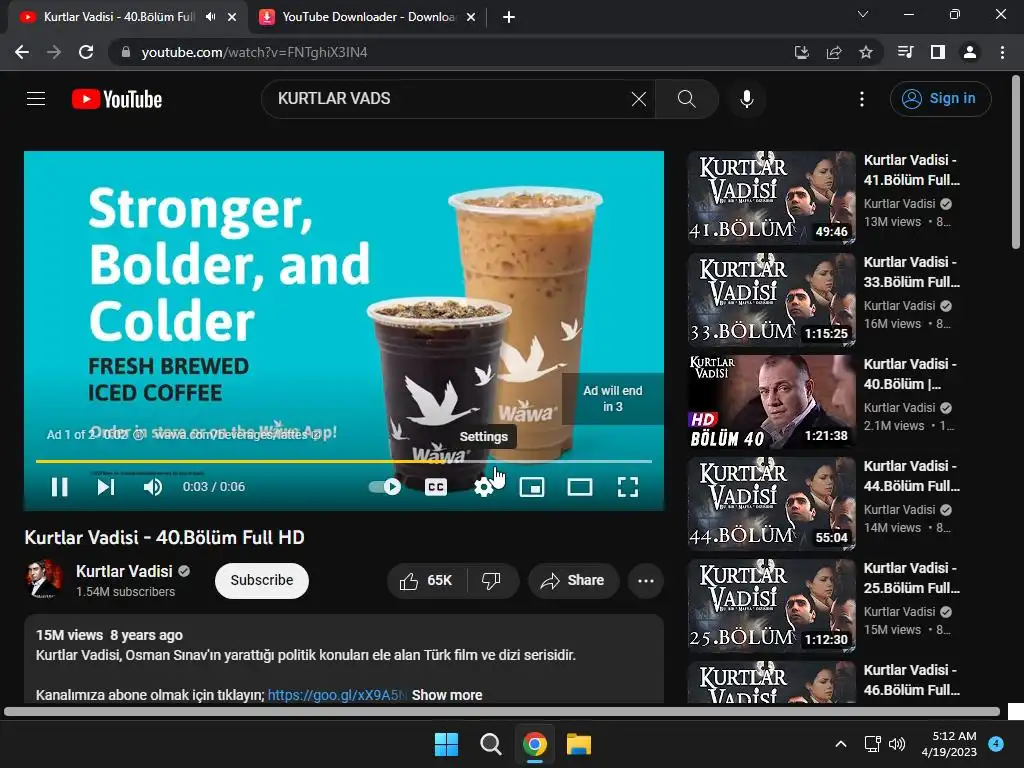Screen dimensions: 1024x768
Task: Open player Settings gear
Action: (483, 487)
